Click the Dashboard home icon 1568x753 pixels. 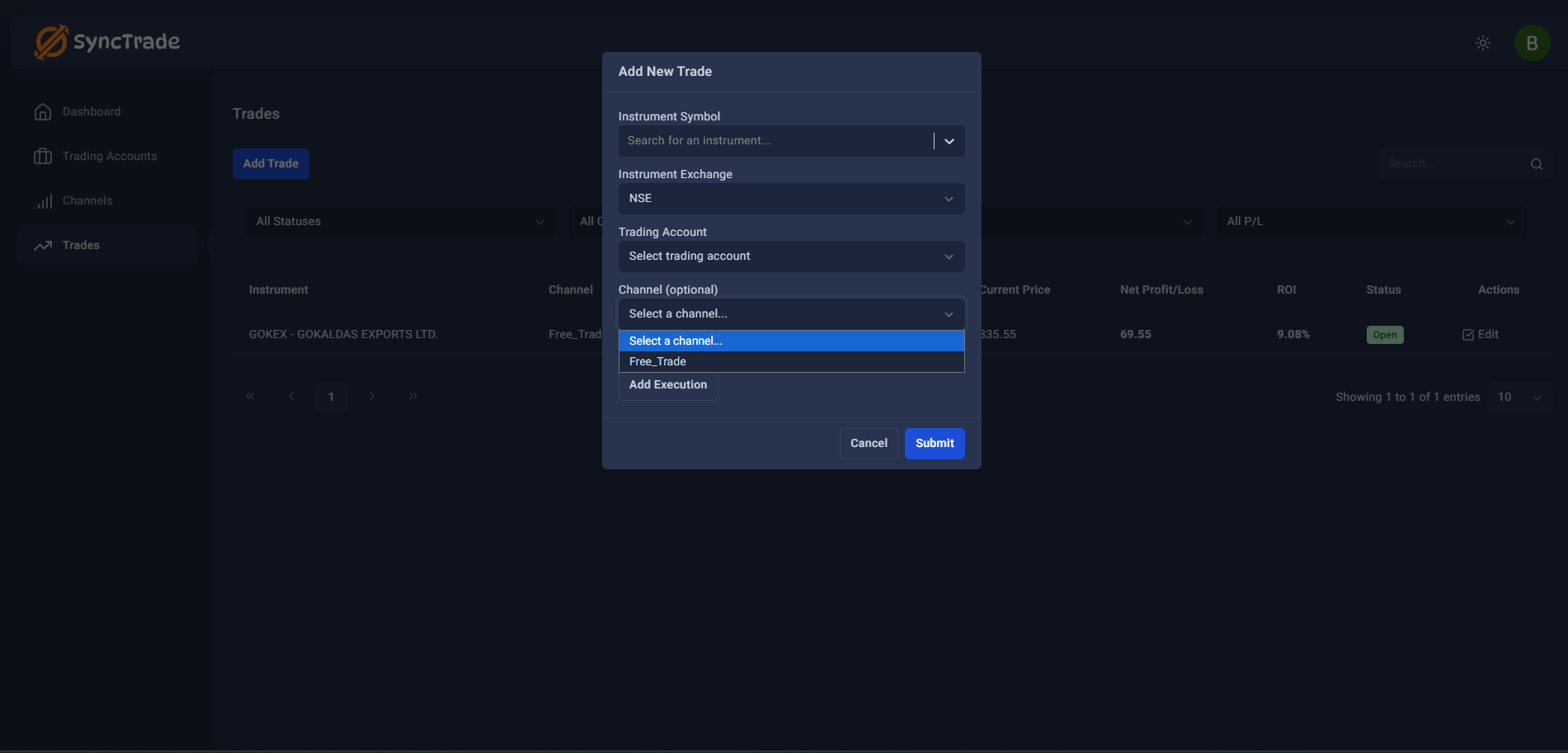coord(43,112)
